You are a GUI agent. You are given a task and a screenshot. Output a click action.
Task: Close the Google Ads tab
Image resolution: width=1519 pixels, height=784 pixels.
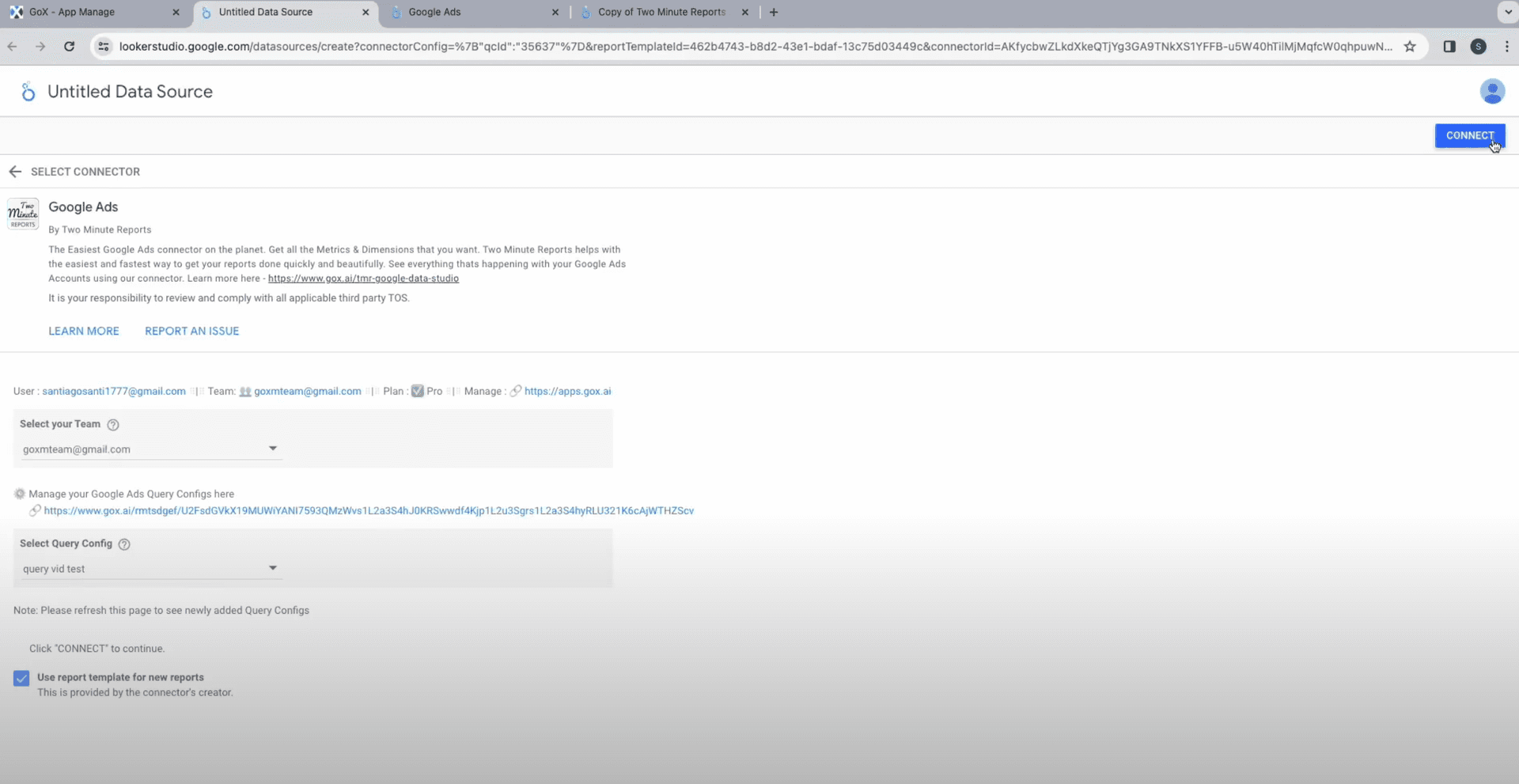click(x=555, y=12)
